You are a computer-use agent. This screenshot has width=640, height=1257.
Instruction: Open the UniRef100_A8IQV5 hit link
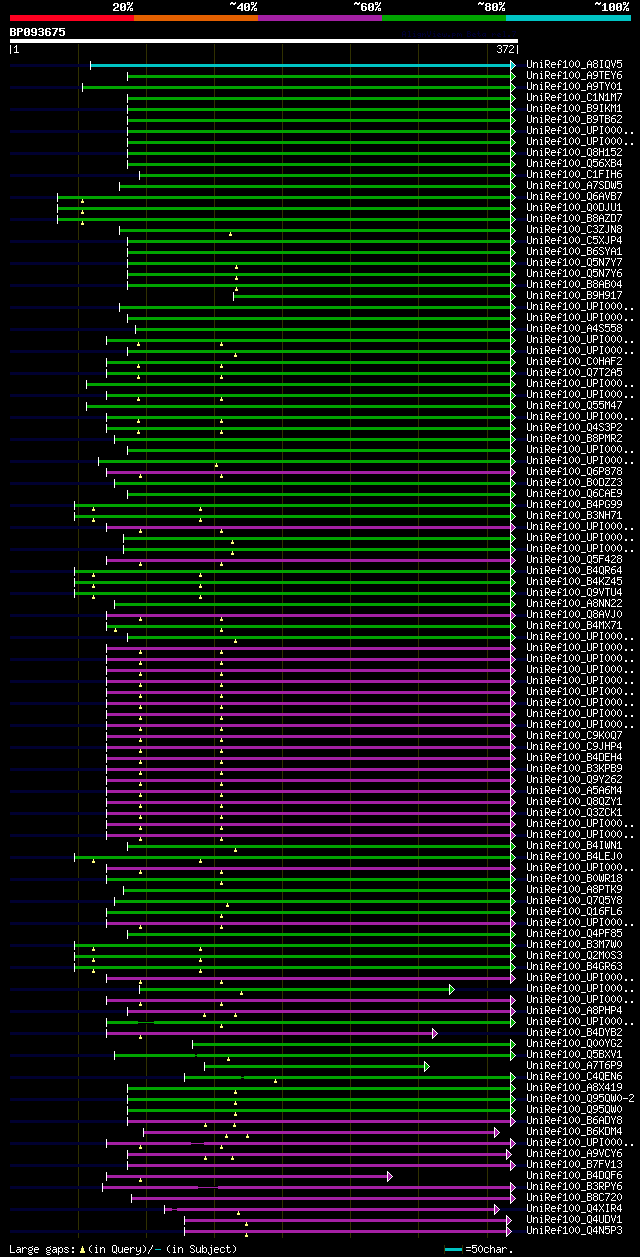click(574, 64)
